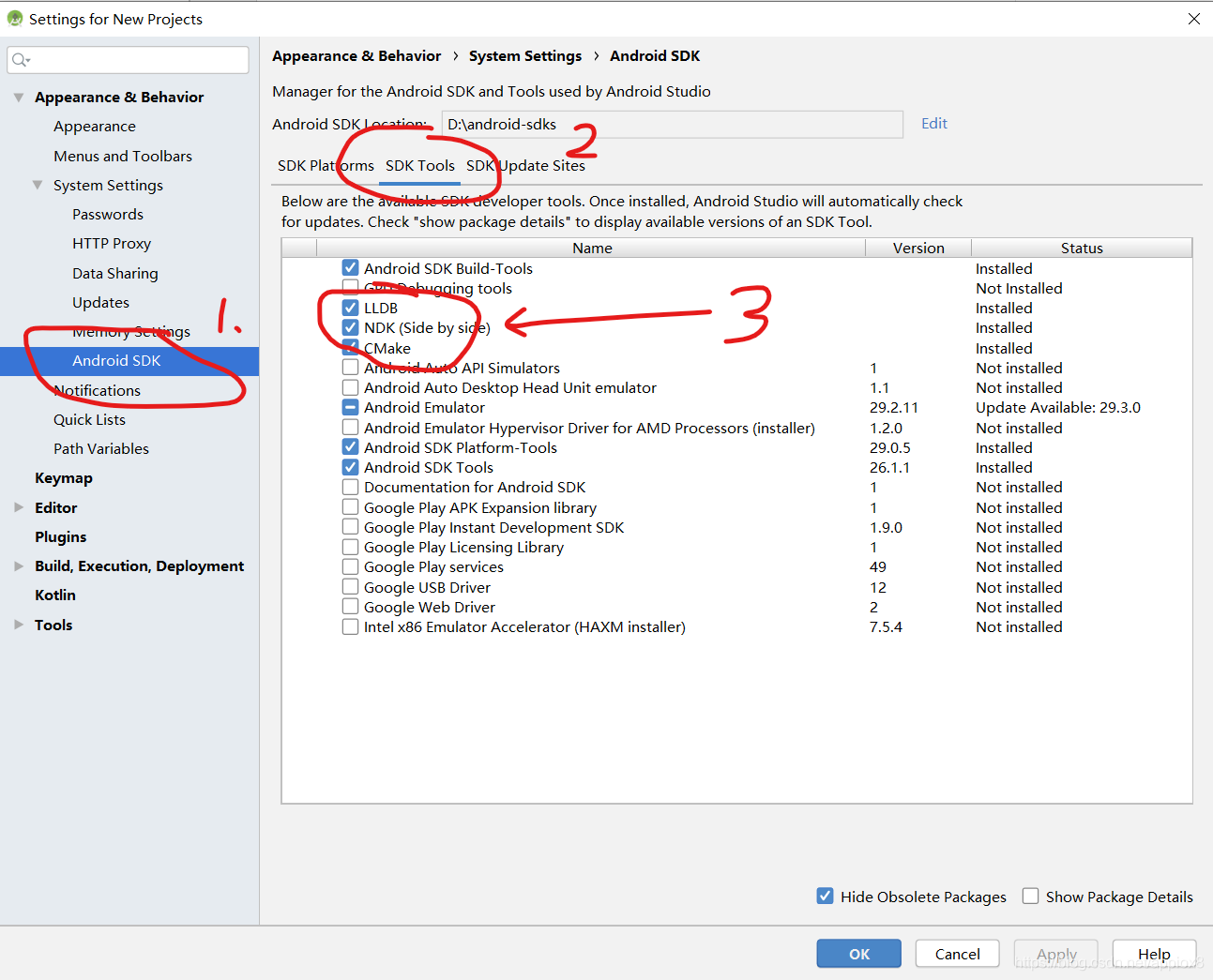Open Path Variables settings
Image resolution: width=1213 pixels, height=980 pixels.
101,449
